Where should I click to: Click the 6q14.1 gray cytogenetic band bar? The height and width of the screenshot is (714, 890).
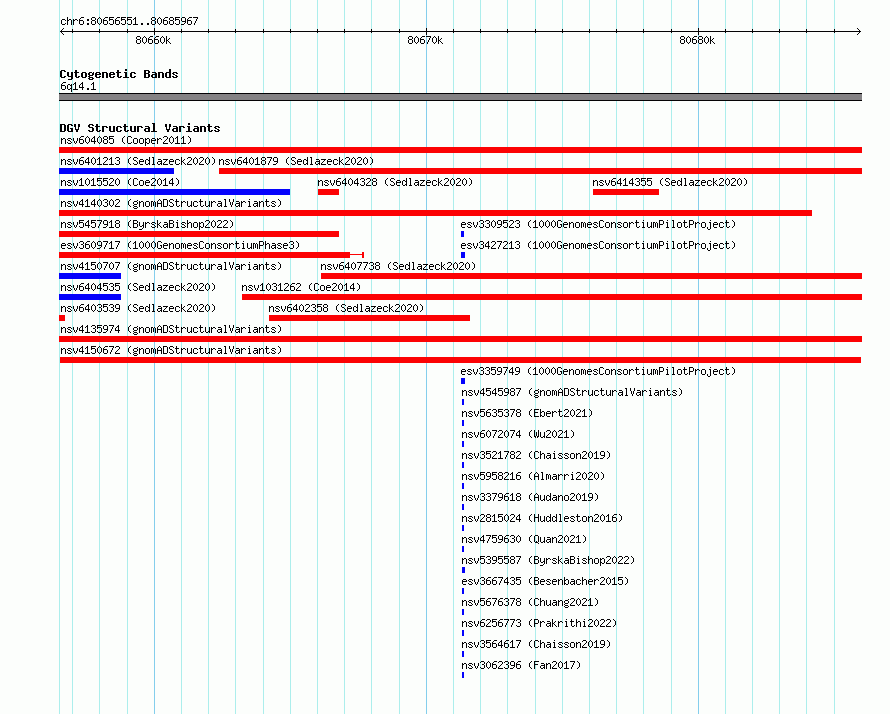point(460,97)
